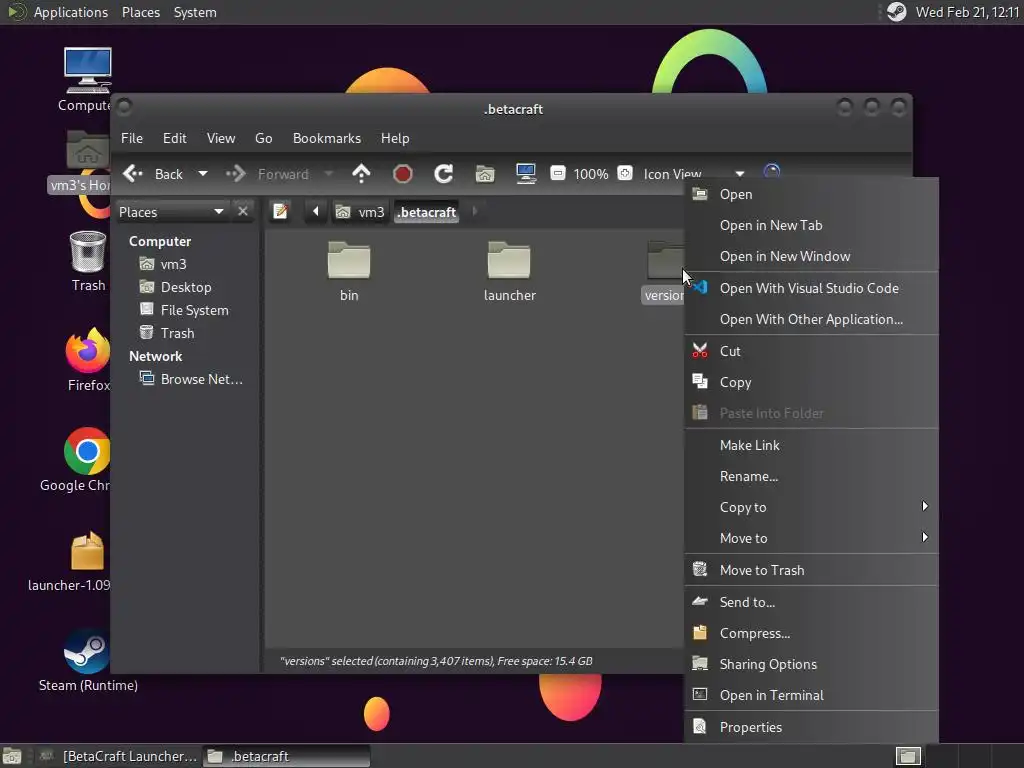Expand the Back history dropdown arrow
This screenshot has width=1024, height=768.
pyautogui.click(x=203, y=174)
